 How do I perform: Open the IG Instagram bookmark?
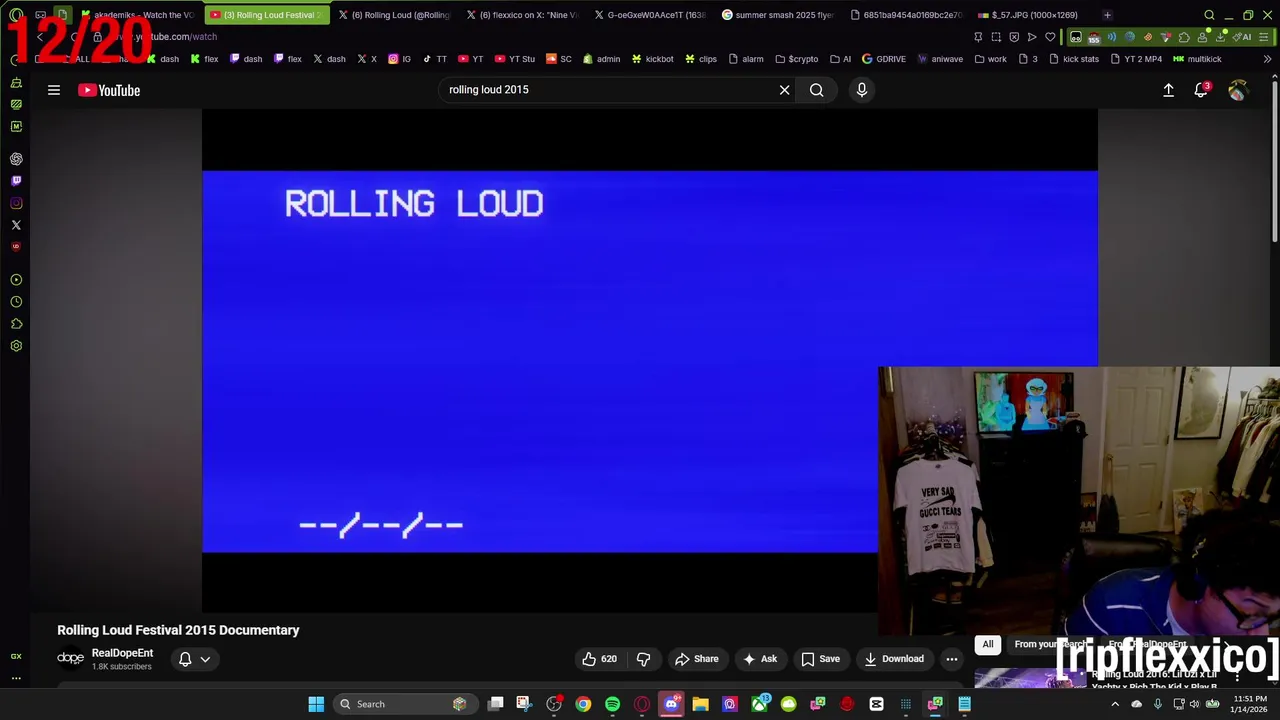click(399, 59)
